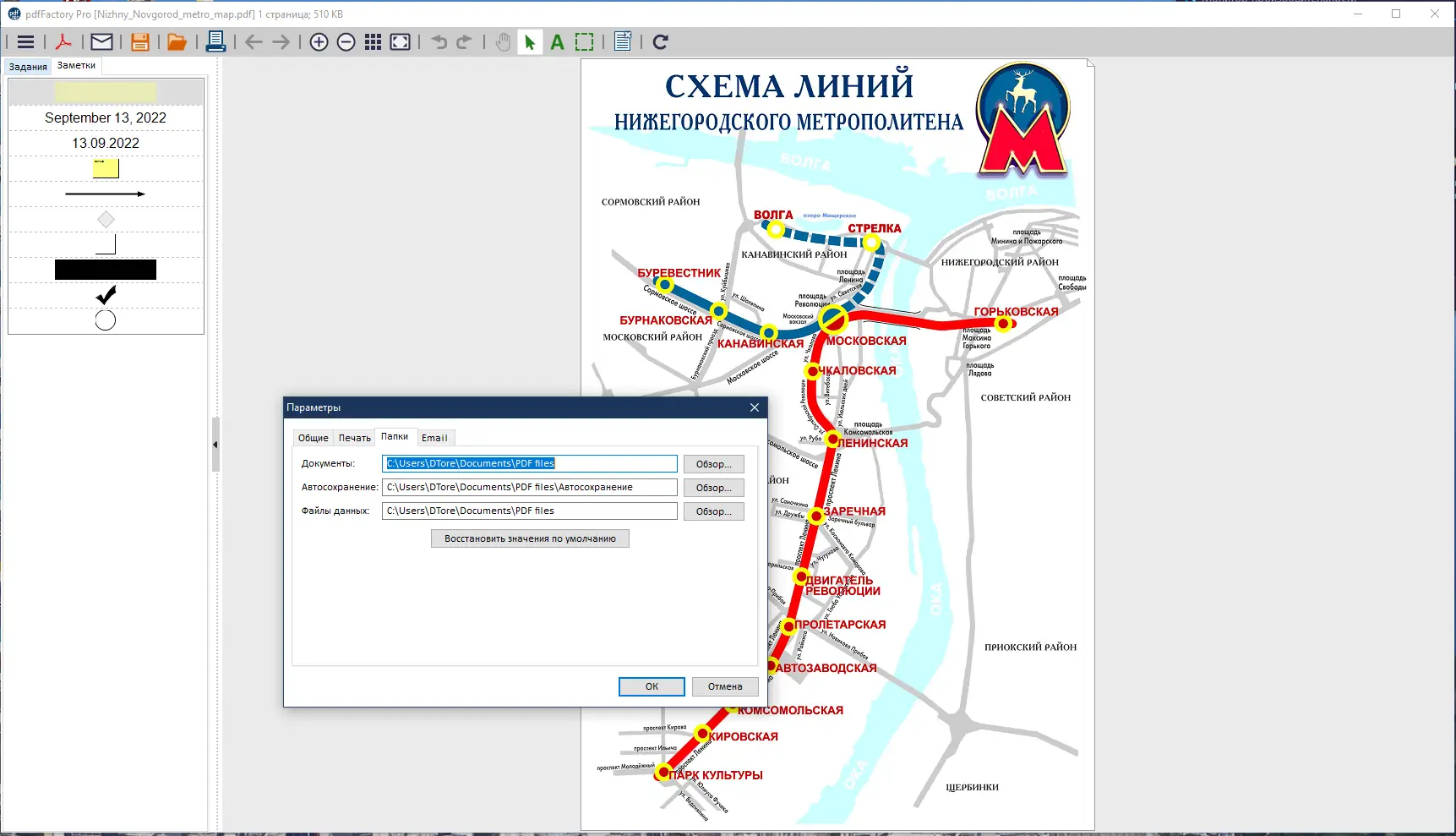
Task: Click Обзор button for Документы folder
Action: [714, 464]
